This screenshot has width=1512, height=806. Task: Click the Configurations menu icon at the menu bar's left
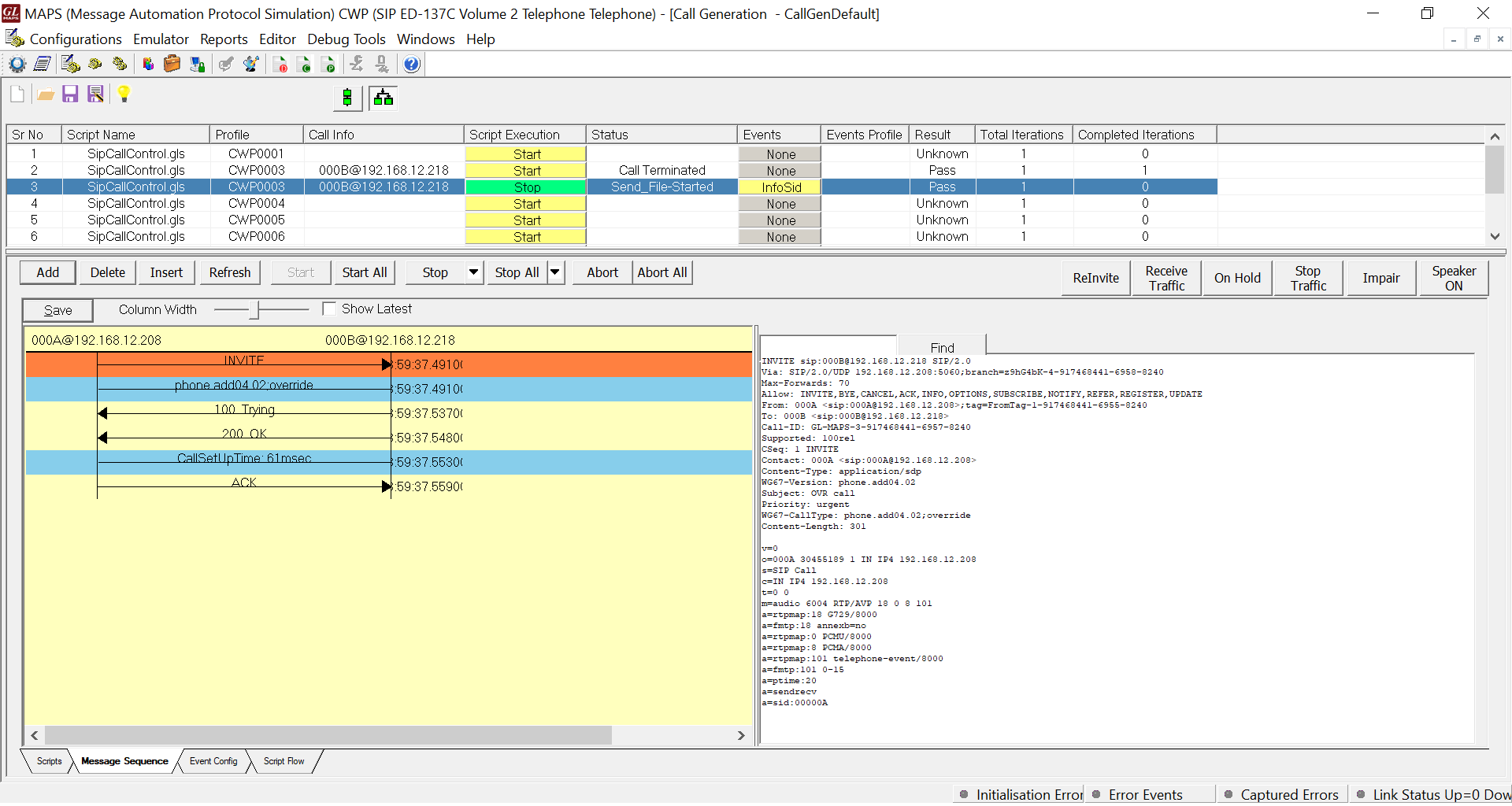14,38
